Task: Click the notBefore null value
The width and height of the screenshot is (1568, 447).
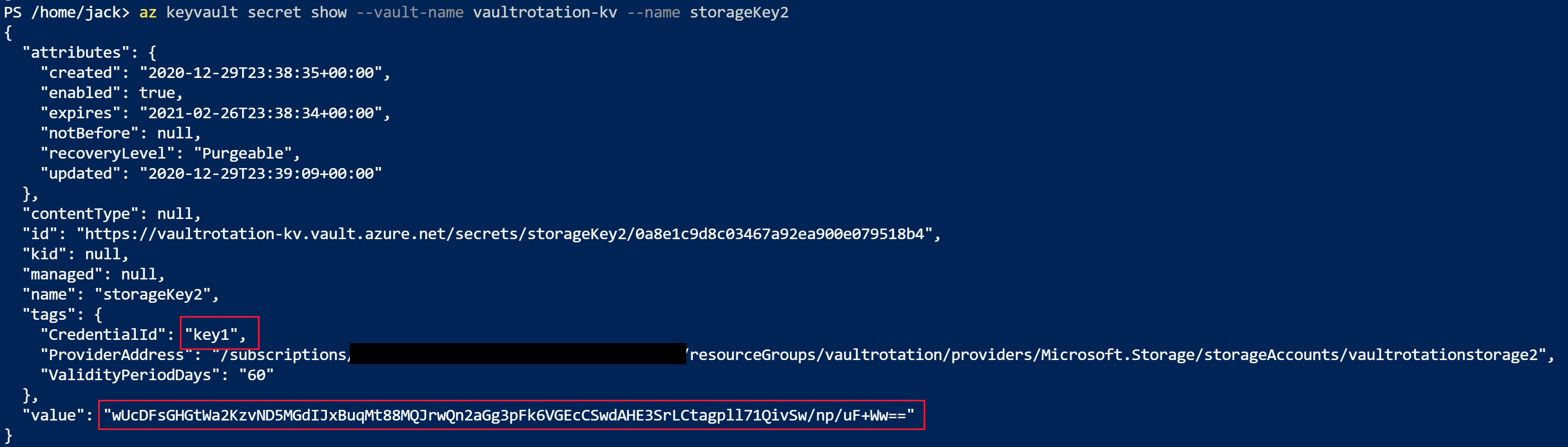Action: pyautogui.click(x=175, y=133)
